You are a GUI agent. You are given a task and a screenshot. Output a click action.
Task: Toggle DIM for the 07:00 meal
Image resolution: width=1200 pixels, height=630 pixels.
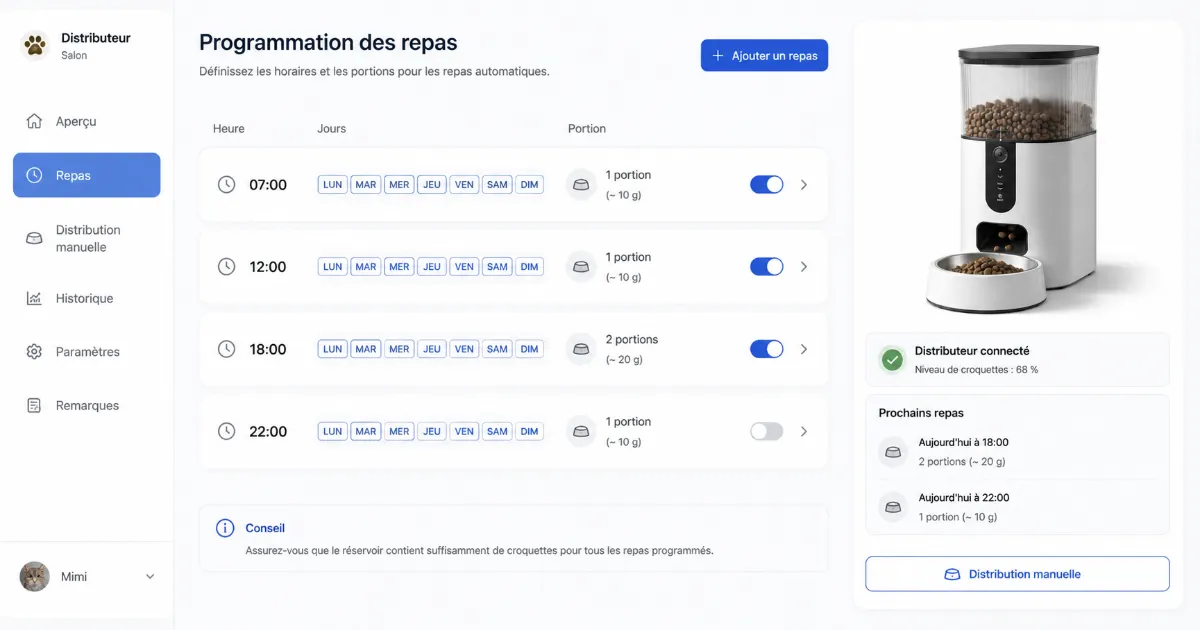[x=530, y=185]
